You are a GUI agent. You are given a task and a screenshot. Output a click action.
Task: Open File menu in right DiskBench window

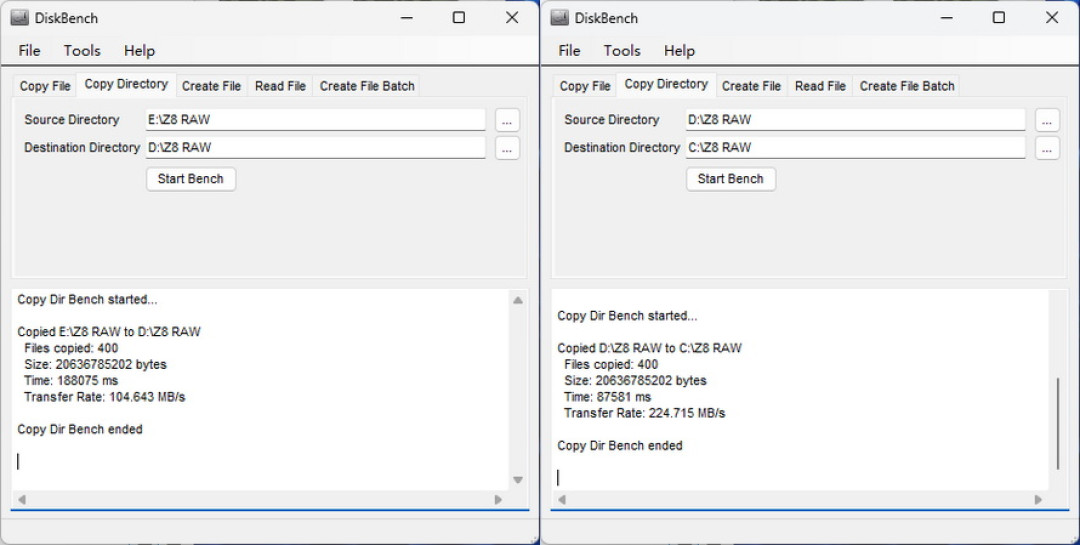coord(569,50)
